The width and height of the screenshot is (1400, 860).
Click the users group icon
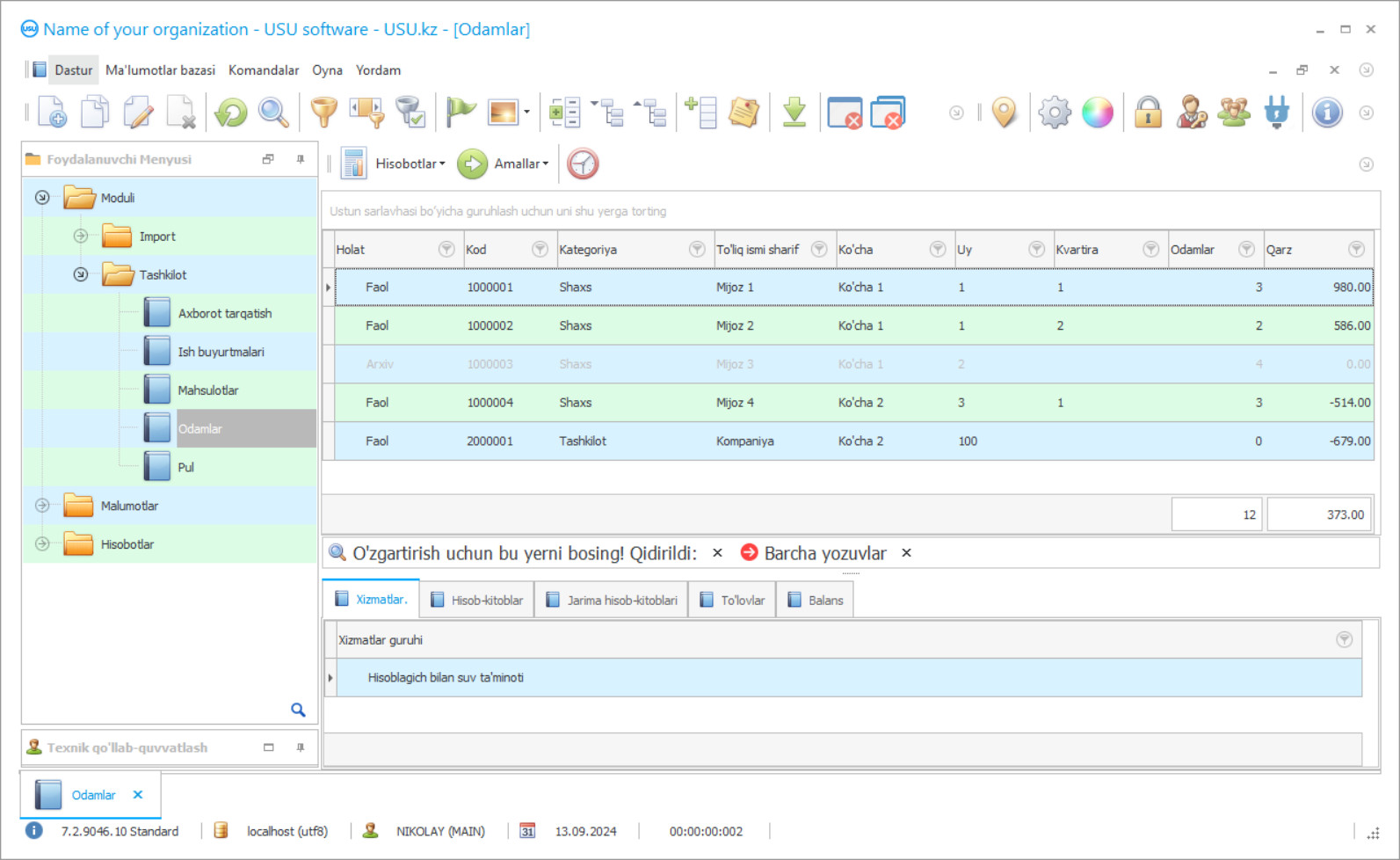click(1234, 113)
